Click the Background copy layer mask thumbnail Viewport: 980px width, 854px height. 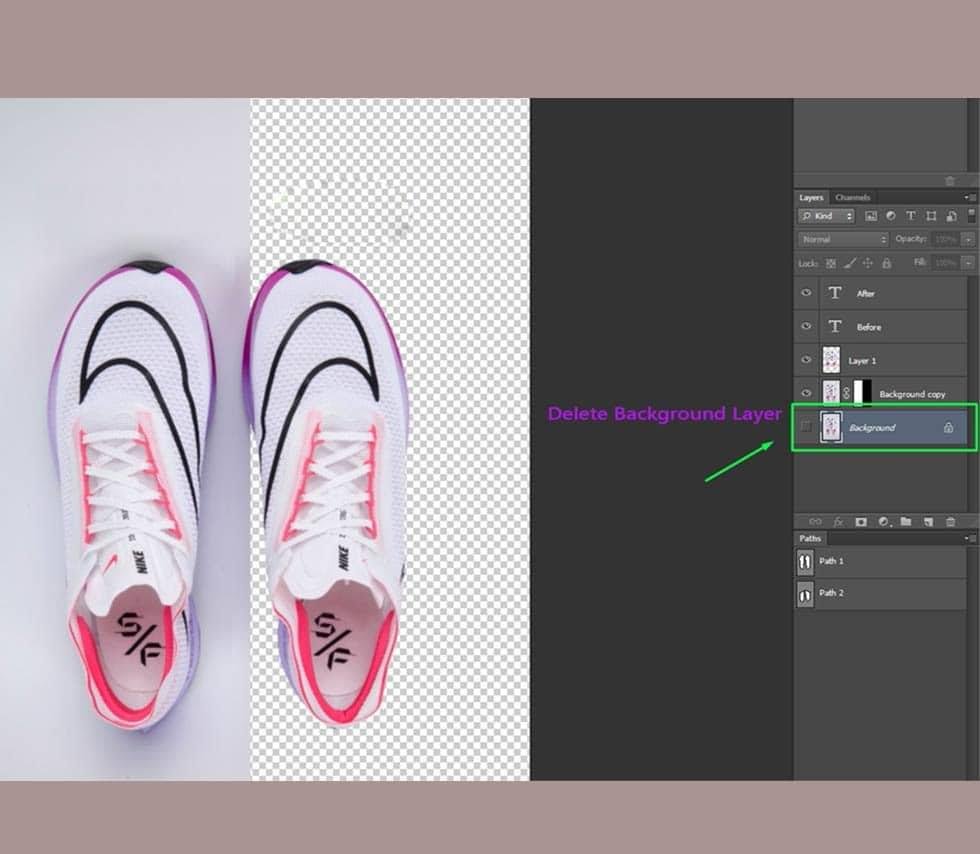[862, 393]
